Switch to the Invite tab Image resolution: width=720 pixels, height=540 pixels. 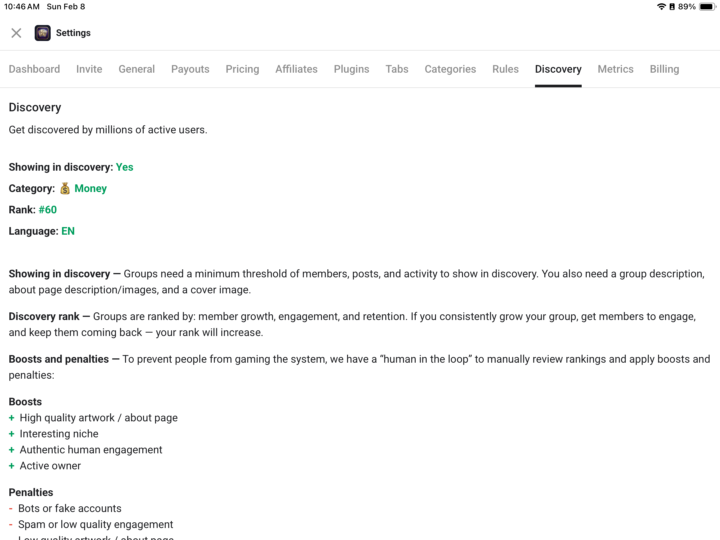pyautogui.click(x=89, y=69)
